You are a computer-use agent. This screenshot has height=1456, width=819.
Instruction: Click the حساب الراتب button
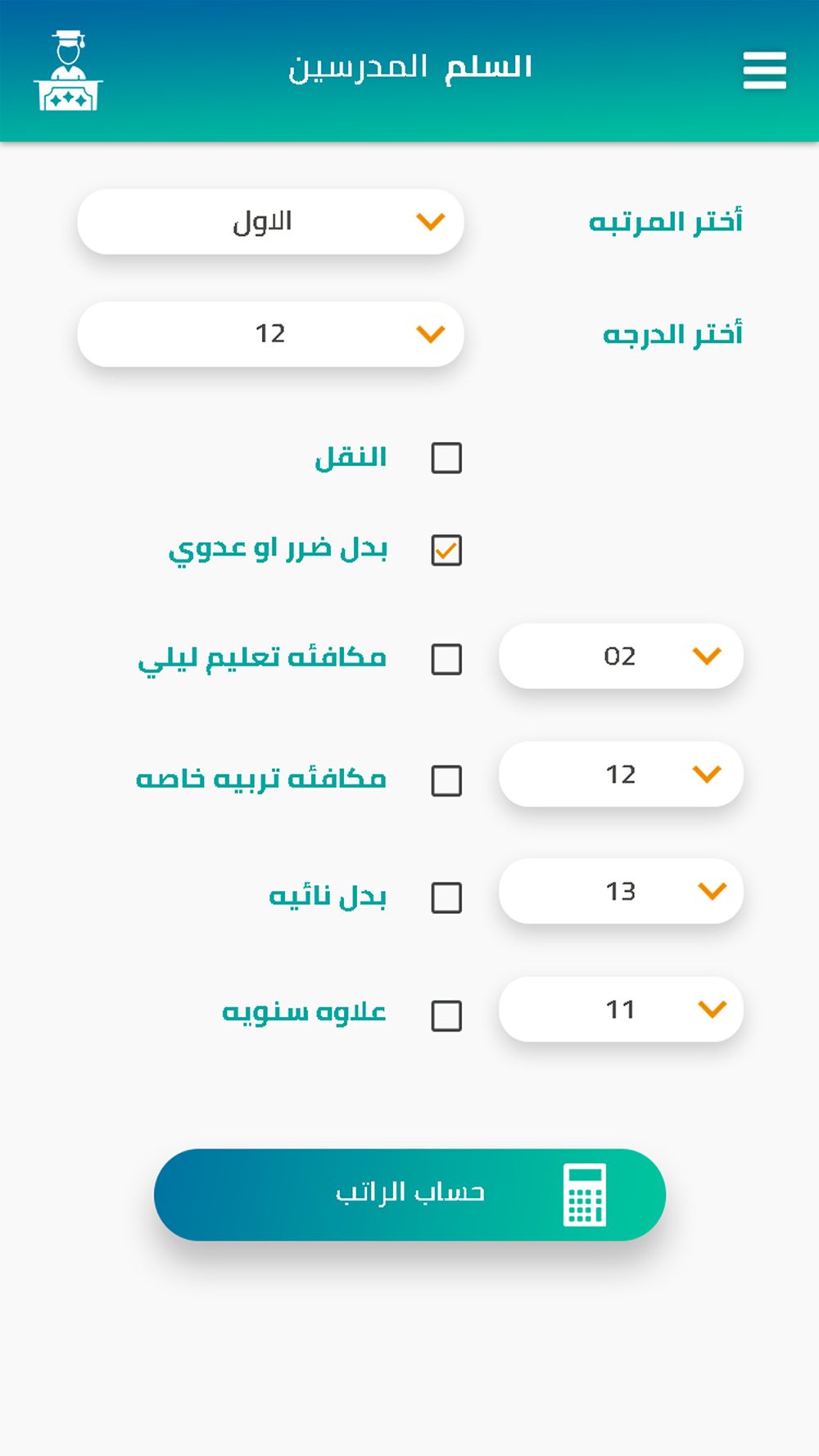coord(409,1195)
